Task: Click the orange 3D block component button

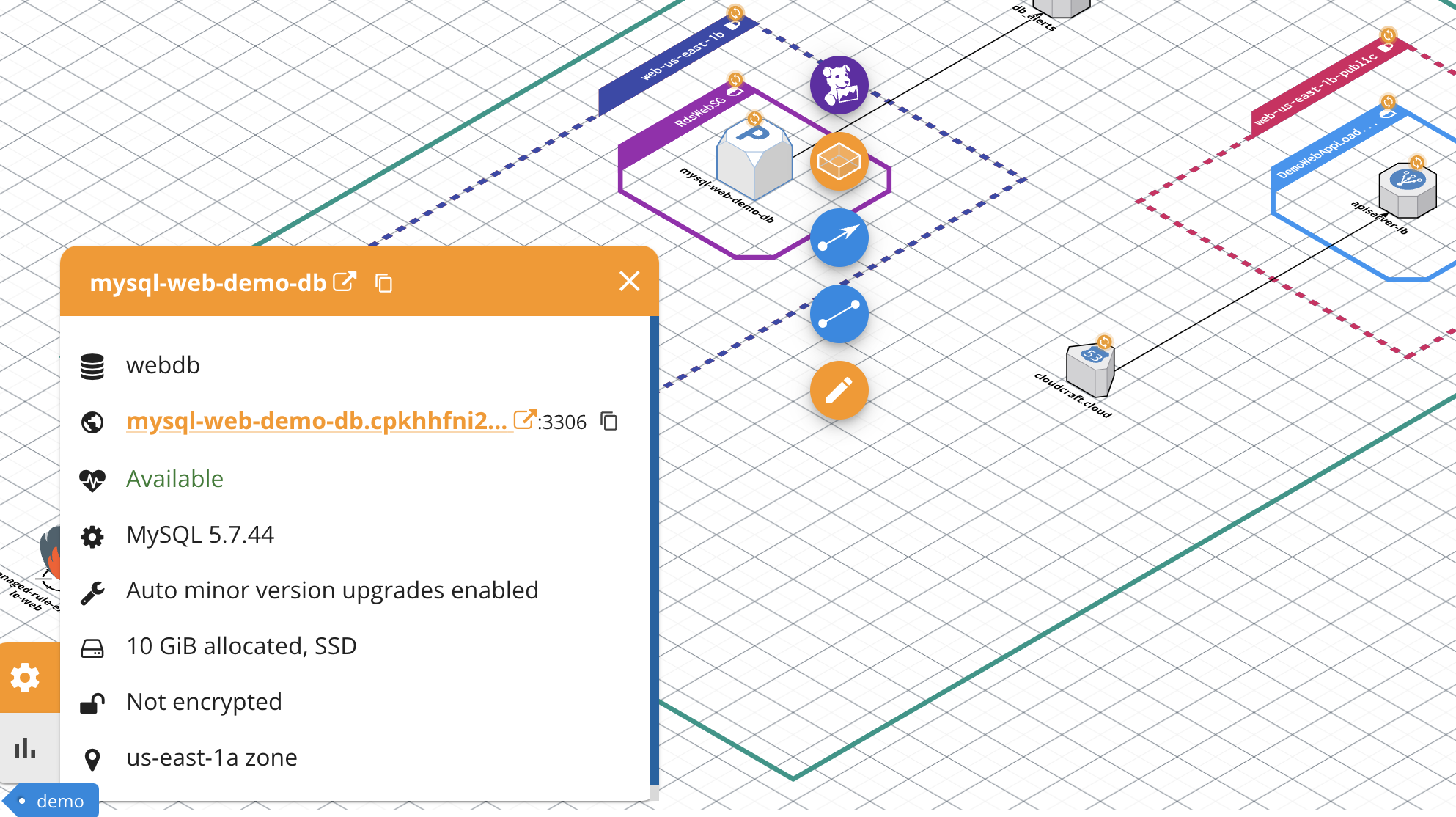Action: [839, 161]
